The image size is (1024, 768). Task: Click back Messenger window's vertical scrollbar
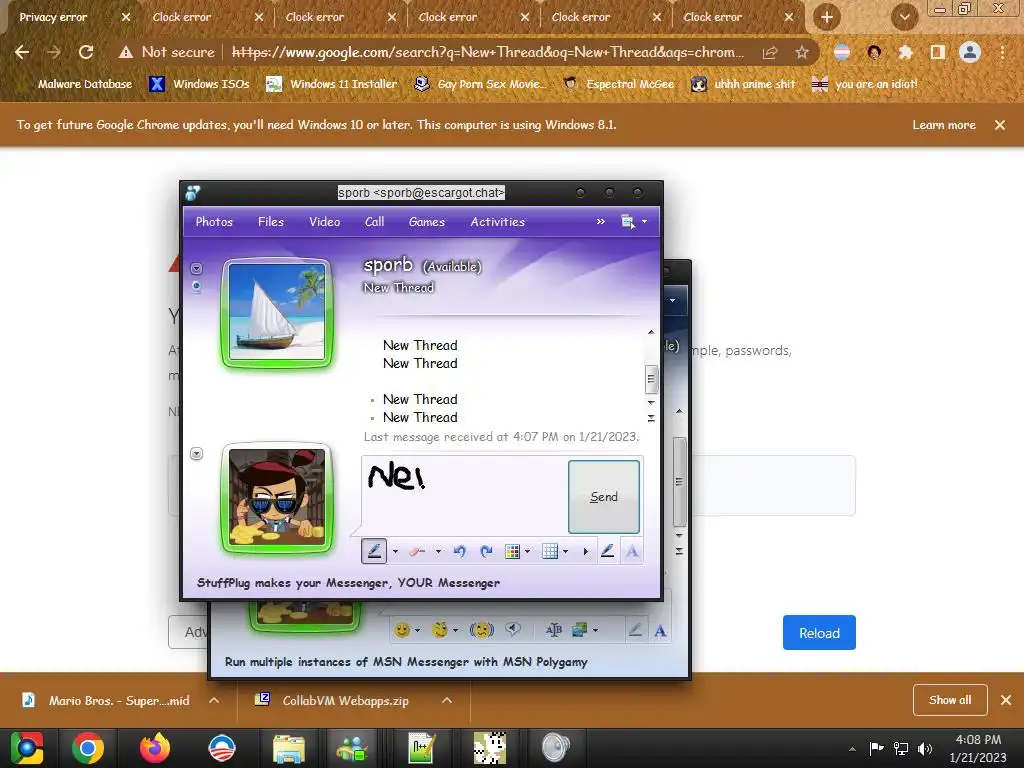tap(679, 482)
